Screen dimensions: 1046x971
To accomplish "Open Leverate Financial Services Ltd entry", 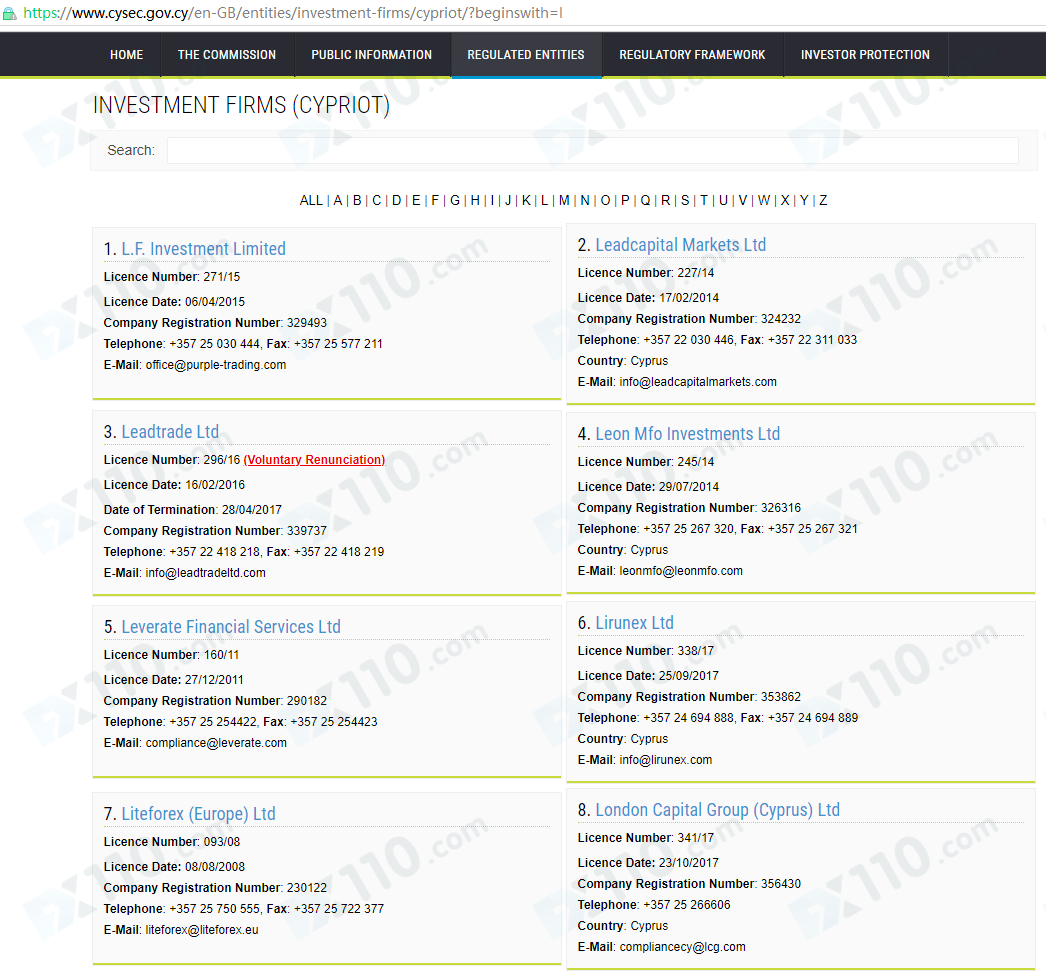I will [x=231, y=627].
